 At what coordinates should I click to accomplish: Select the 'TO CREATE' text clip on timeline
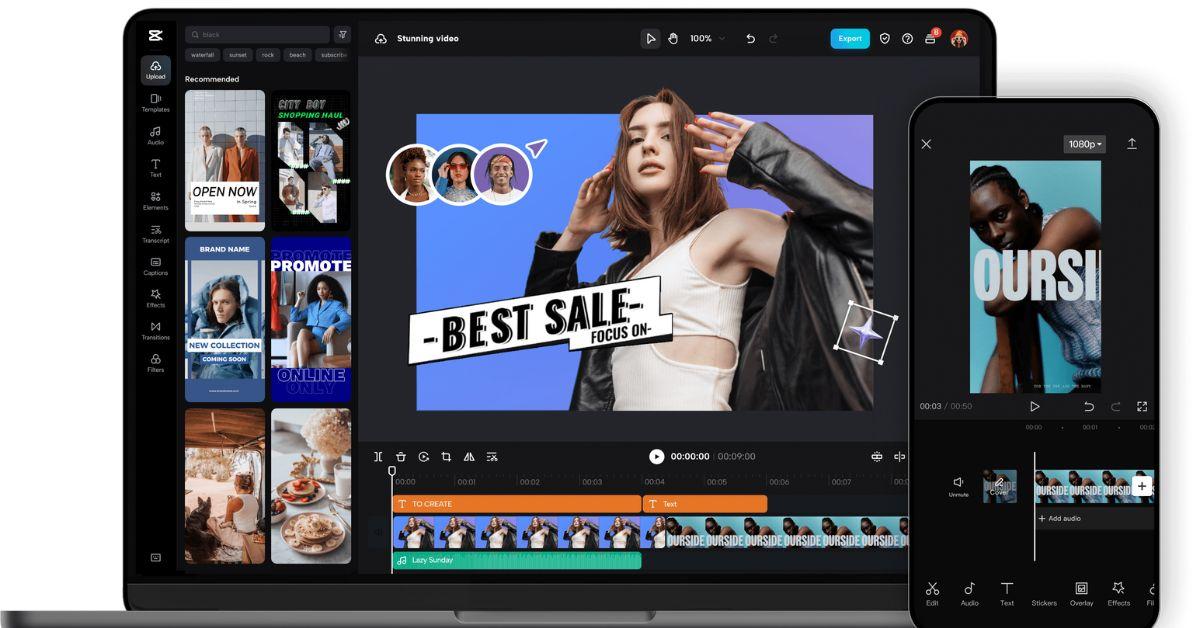point(517,504)
